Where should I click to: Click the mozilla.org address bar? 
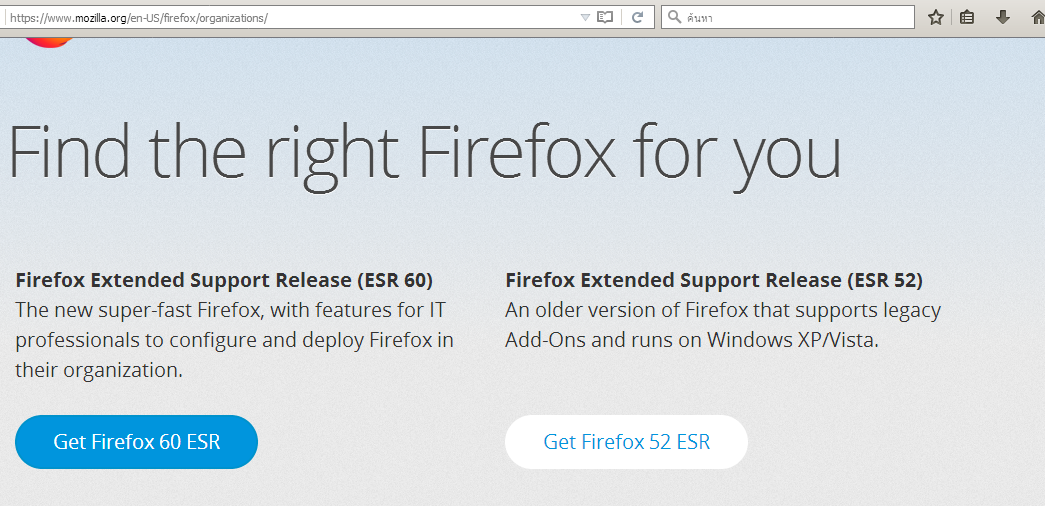coord(292,17)
